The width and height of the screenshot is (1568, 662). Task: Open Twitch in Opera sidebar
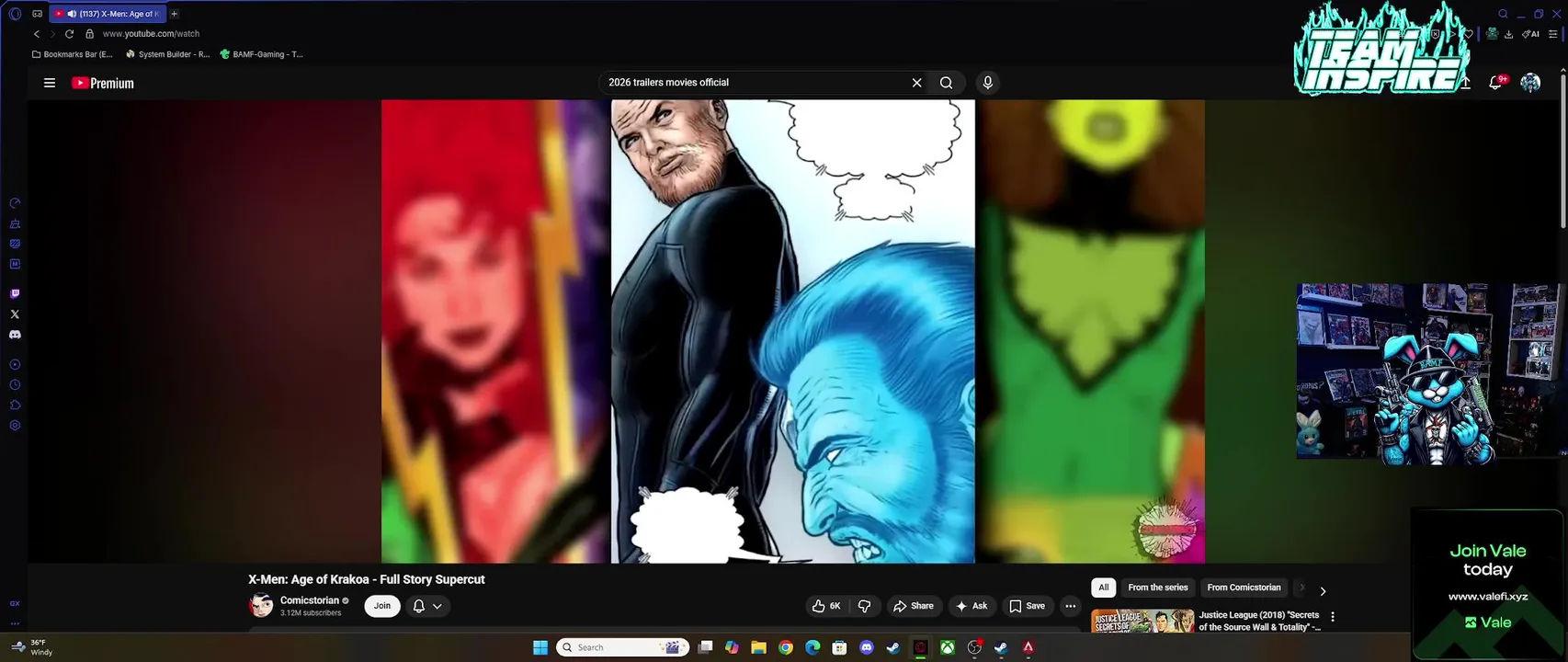pyautogui.click(x=15, y=294)
